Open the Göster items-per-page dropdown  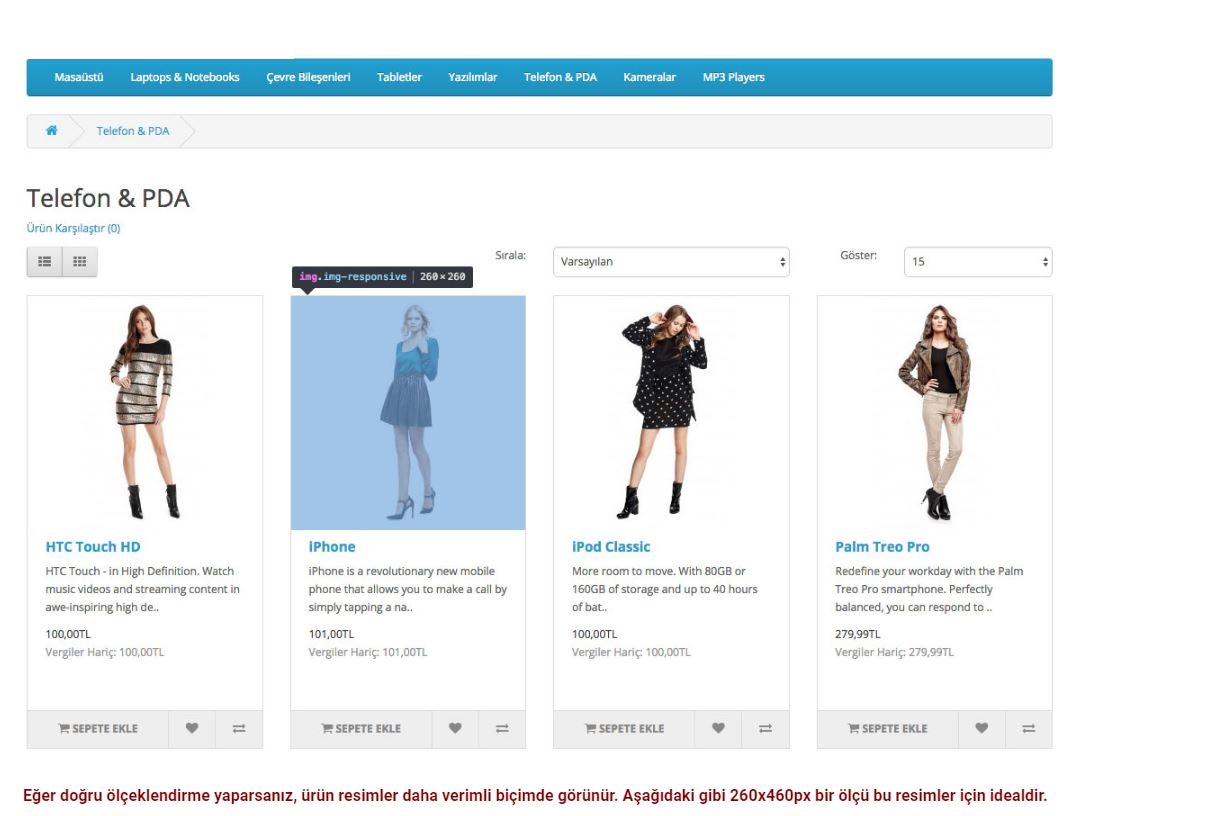[x=978, y=262]
